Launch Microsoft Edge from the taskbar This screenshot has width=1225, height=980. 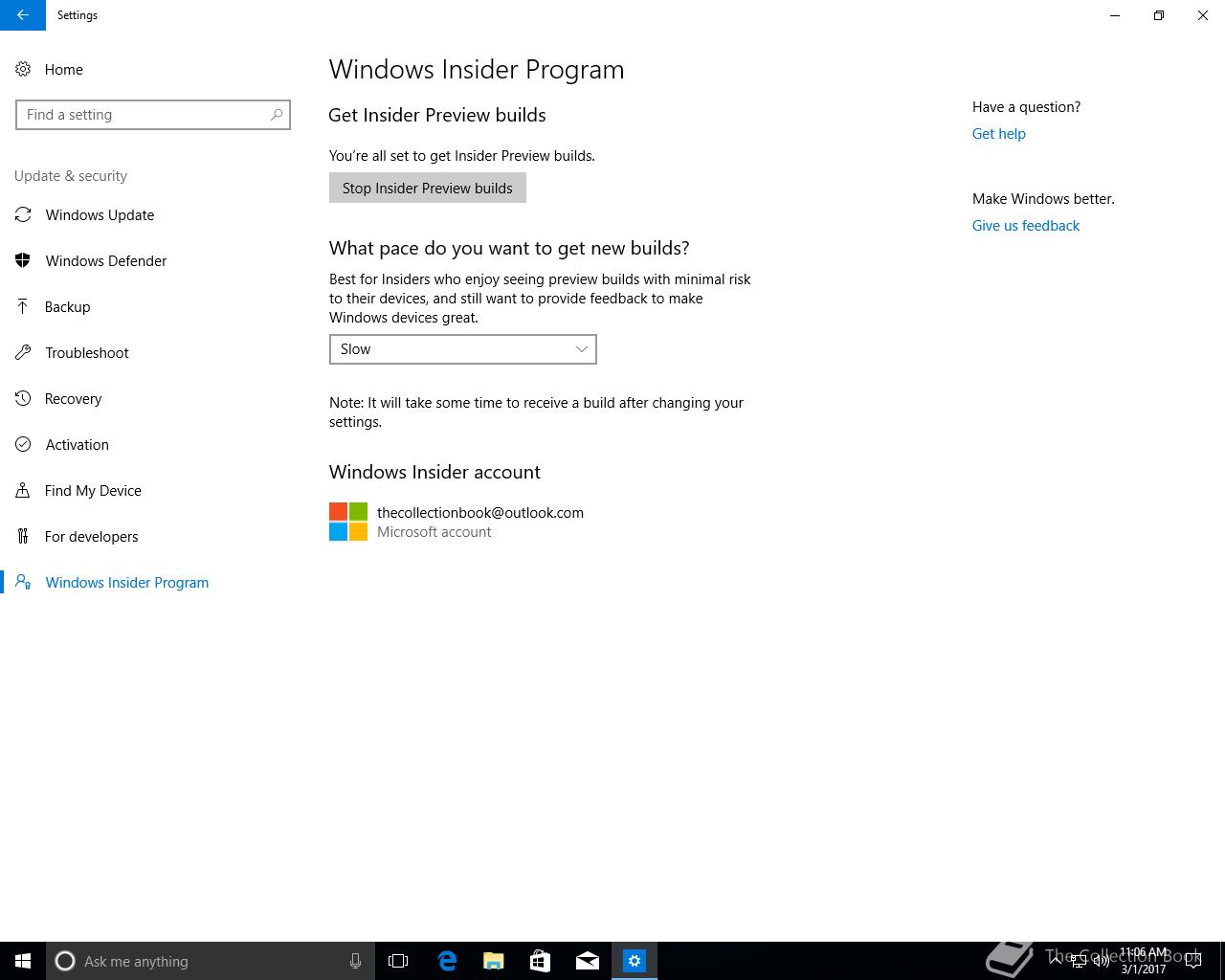pyautogui.click(x=447, y=961)
